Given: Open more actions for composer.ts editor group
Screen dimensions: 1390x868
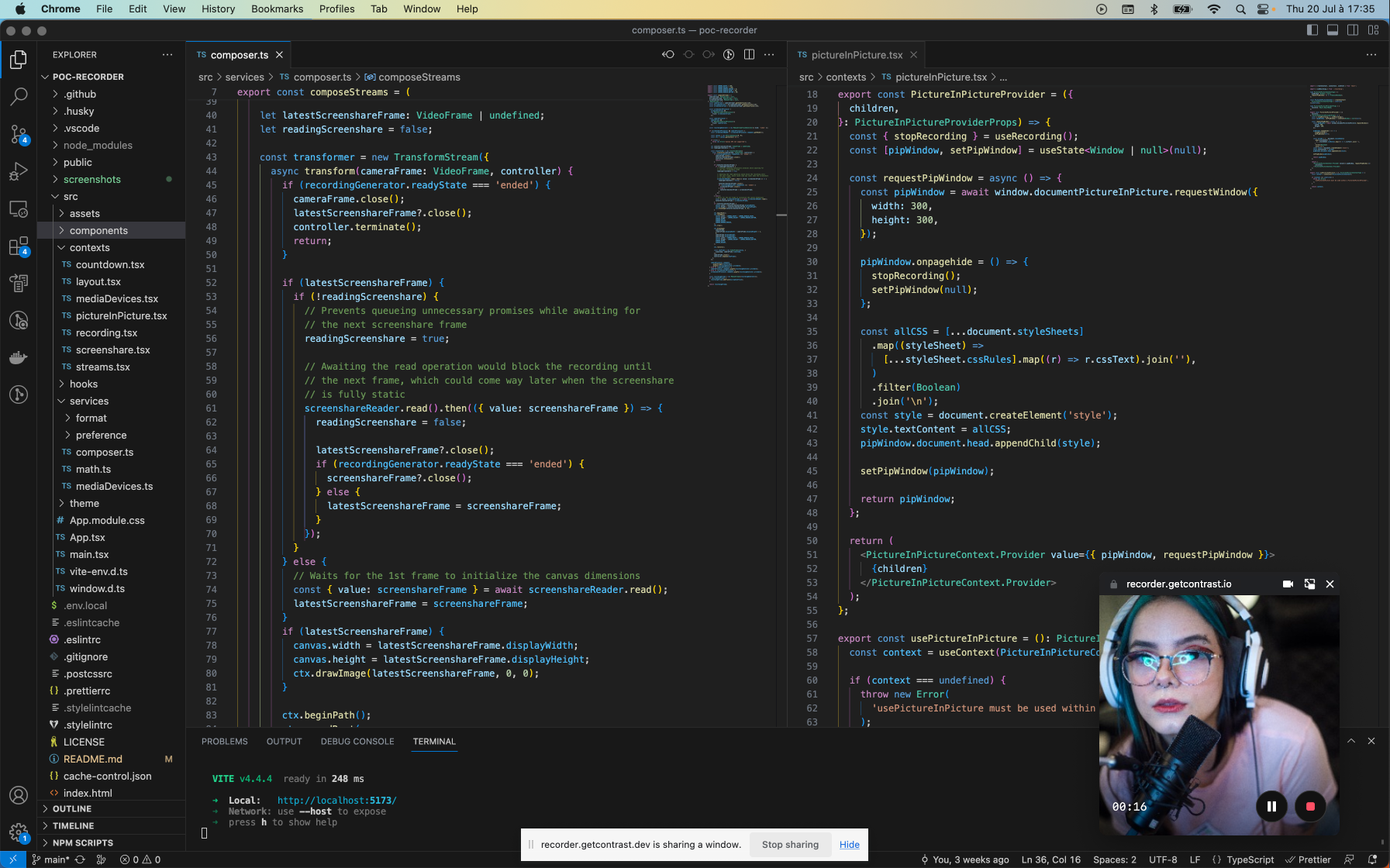Looking at the screenshot, I should tap(769, 54).
